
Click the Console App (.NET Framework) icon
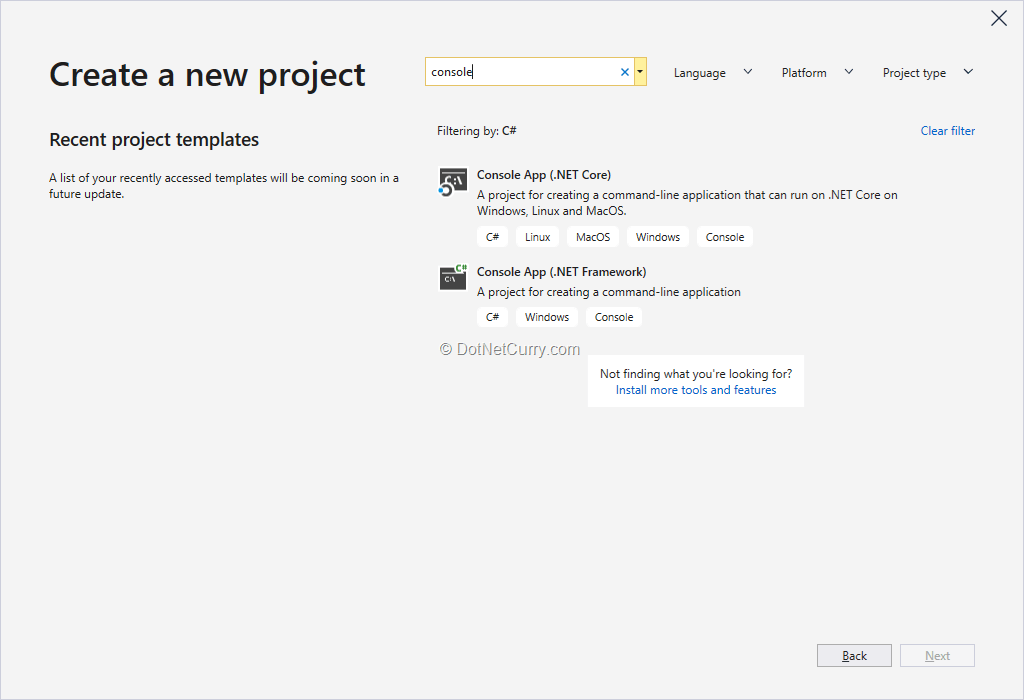(x=453, y=278)
